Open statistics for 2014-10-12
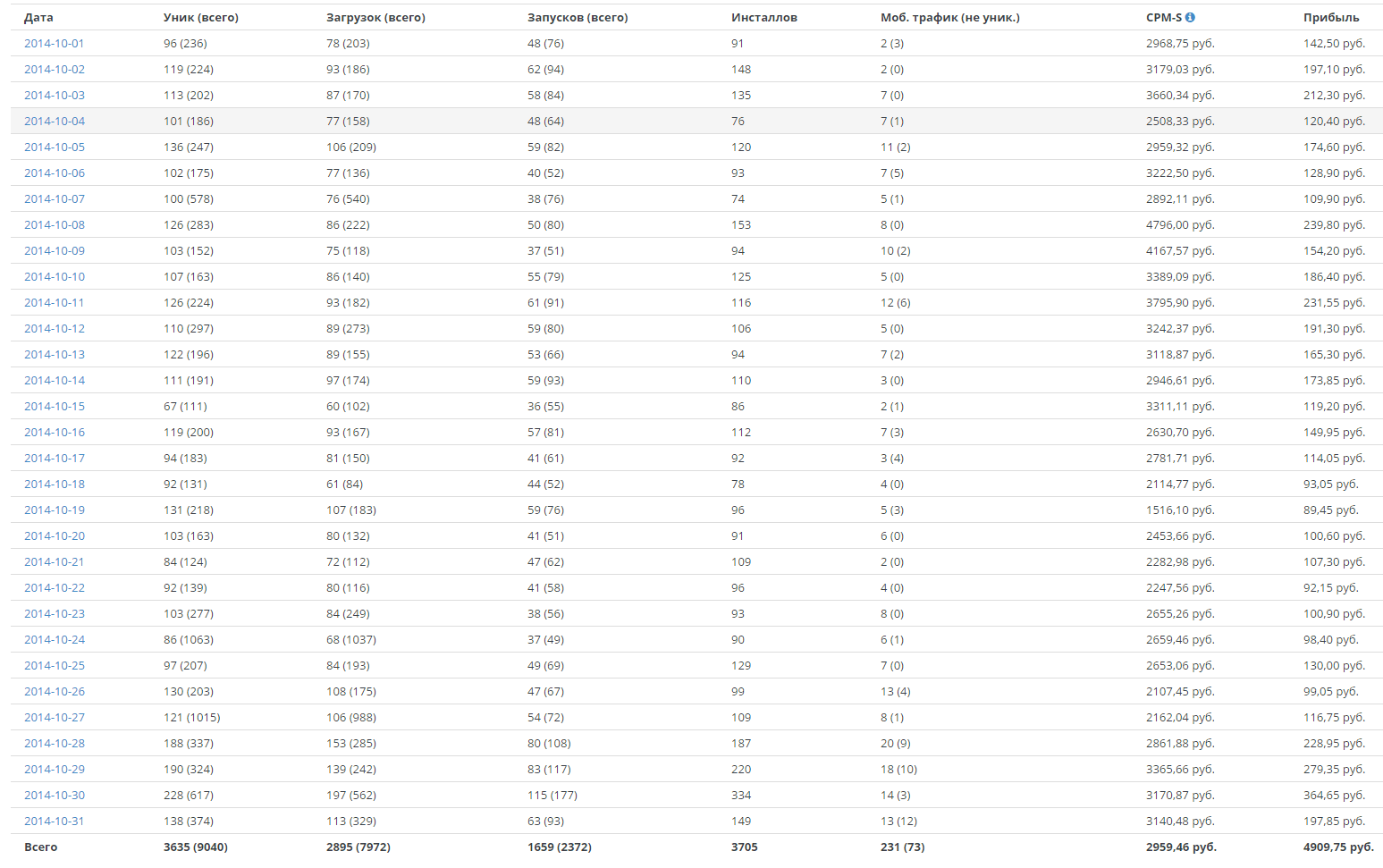This screenshot has width=1383, height=868. (55, 328)
